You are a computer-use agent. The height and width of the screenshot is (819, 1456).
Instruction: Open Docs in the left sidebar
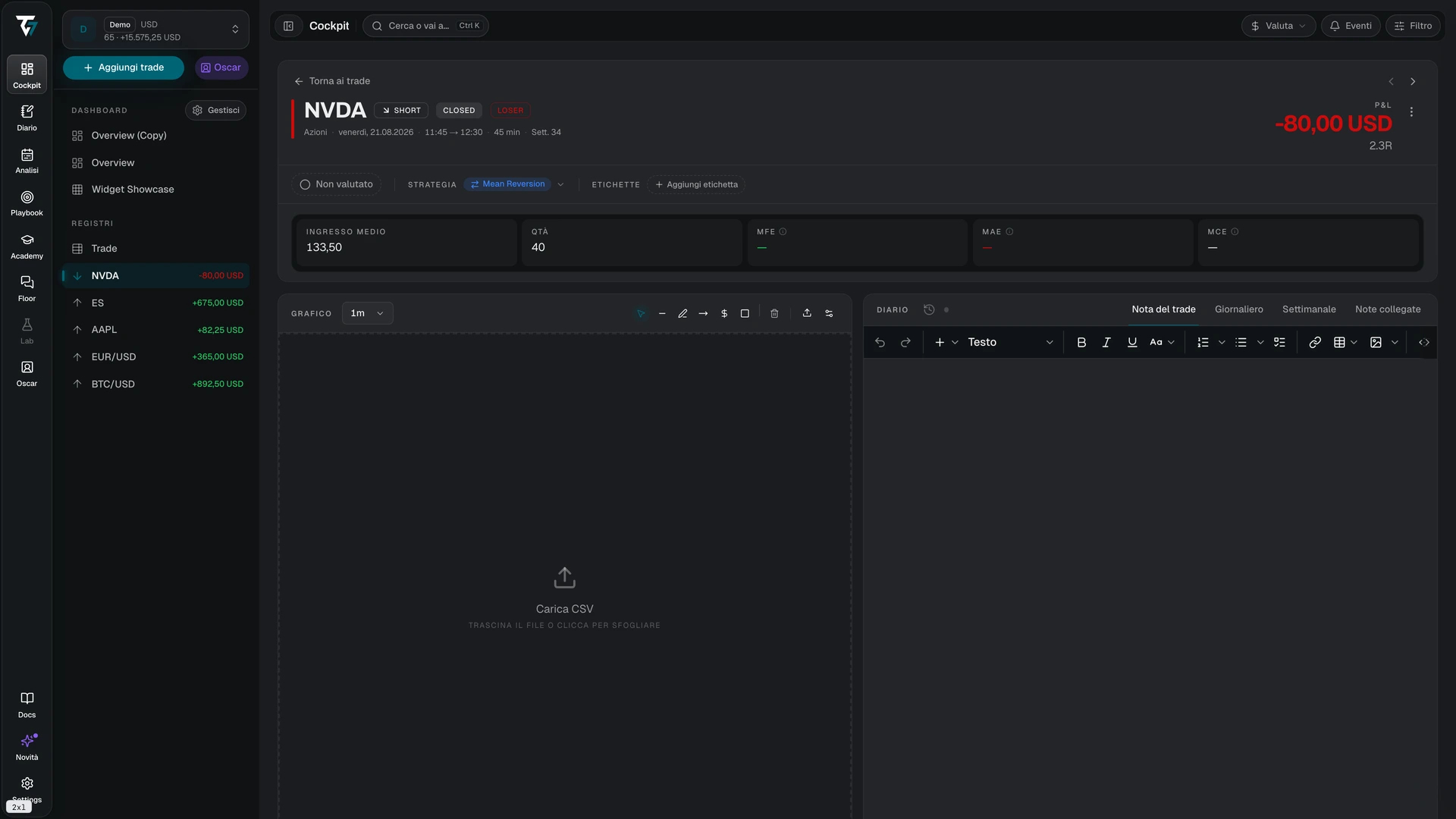pos(27,704)
